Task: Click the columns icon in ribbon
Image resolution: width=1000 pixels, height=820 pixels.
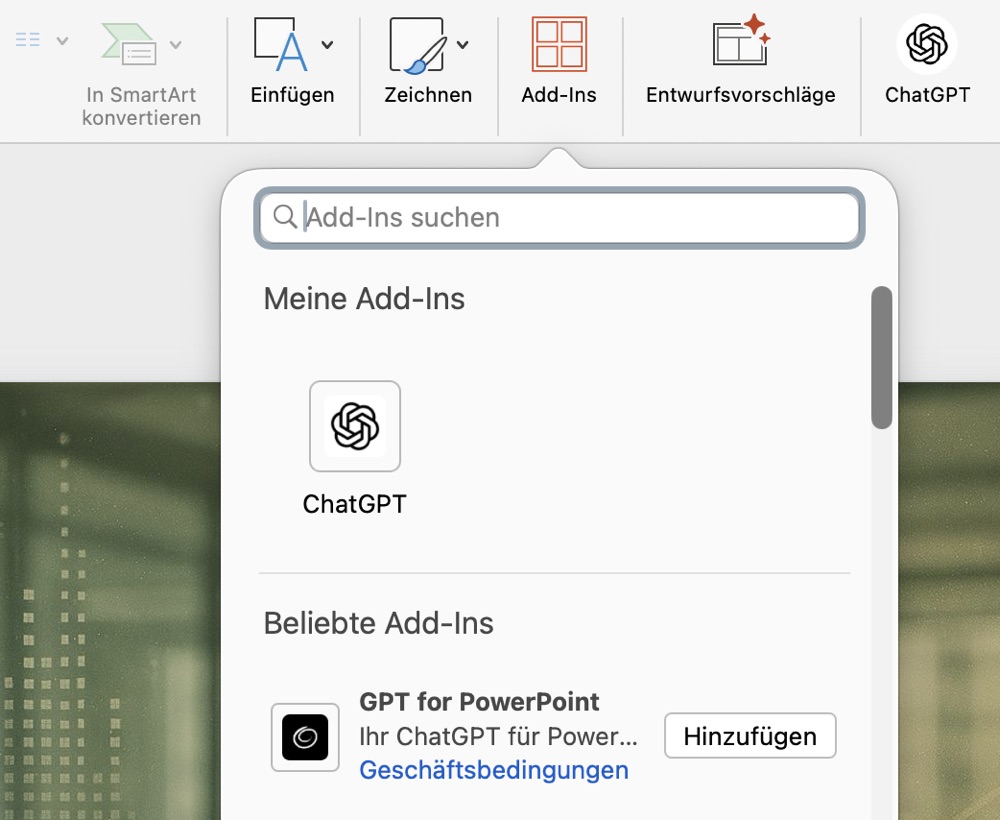Action: coord(27,40)
